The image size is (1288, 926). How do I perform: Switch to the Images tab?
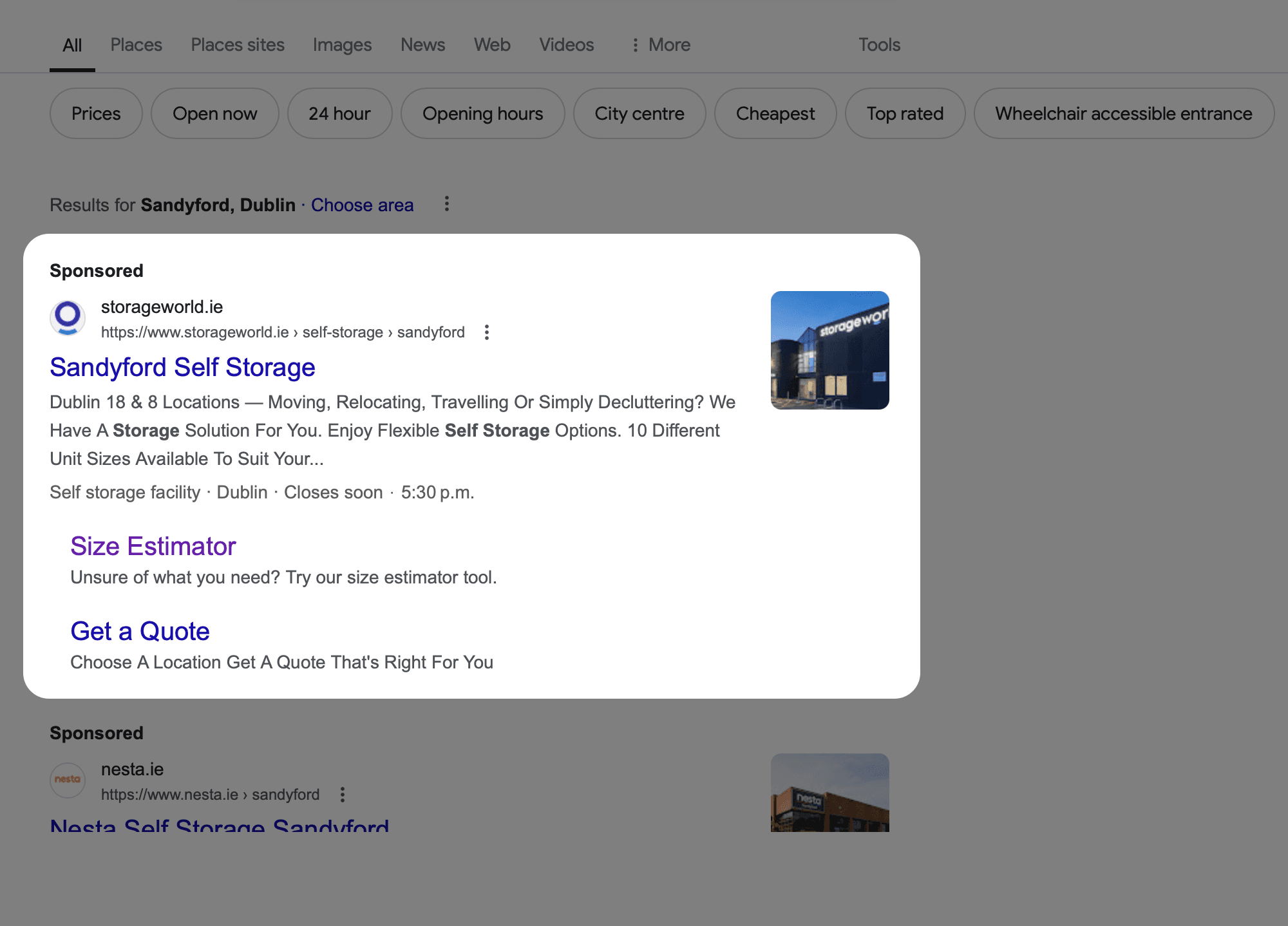342,45
